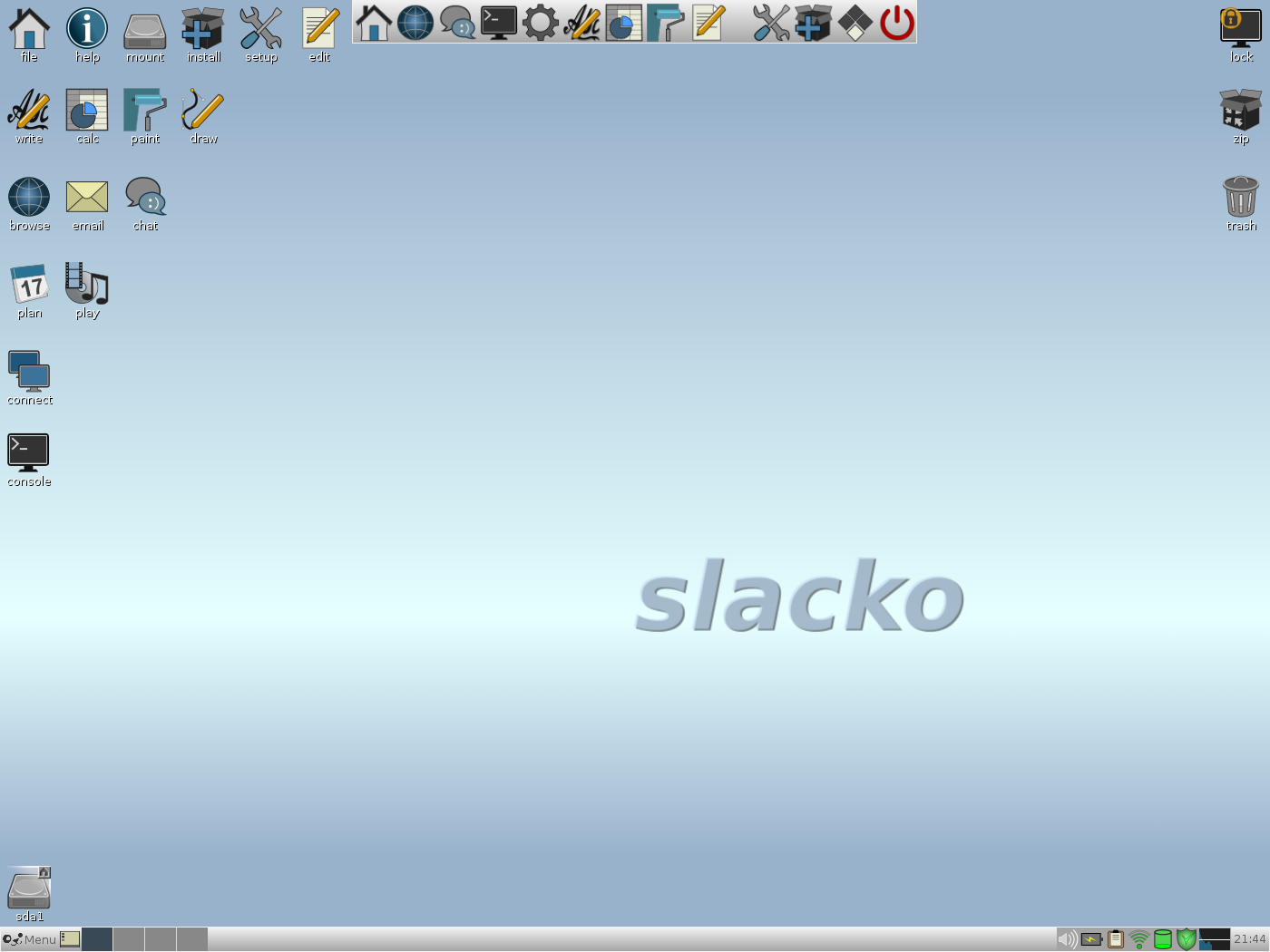Click the CPU load graph in tray
Screen dimensions: 1270x952
pyautogui.click(x=1215, y=939)
